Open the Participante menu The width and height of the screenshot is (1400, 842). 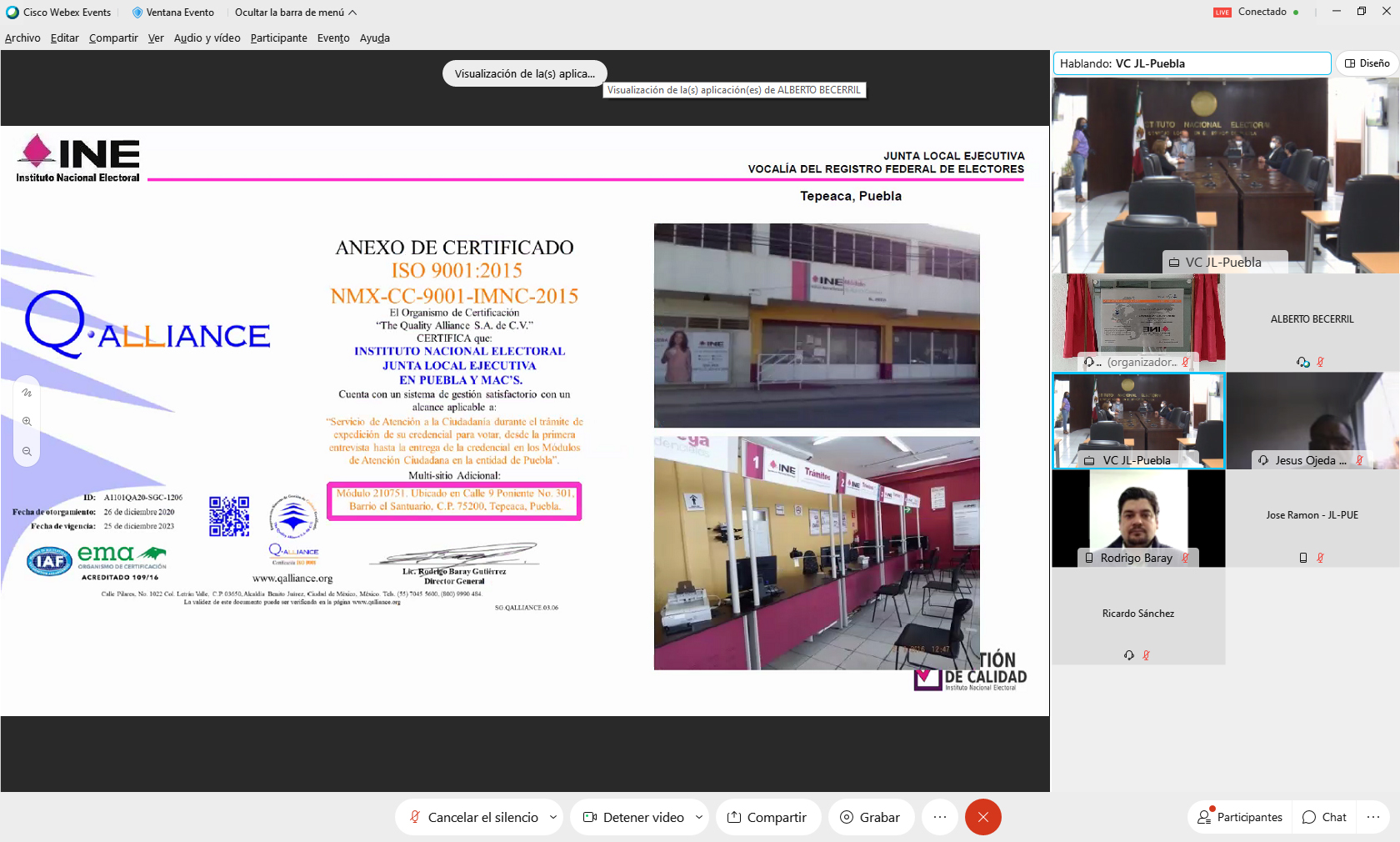tap(278, 38)
